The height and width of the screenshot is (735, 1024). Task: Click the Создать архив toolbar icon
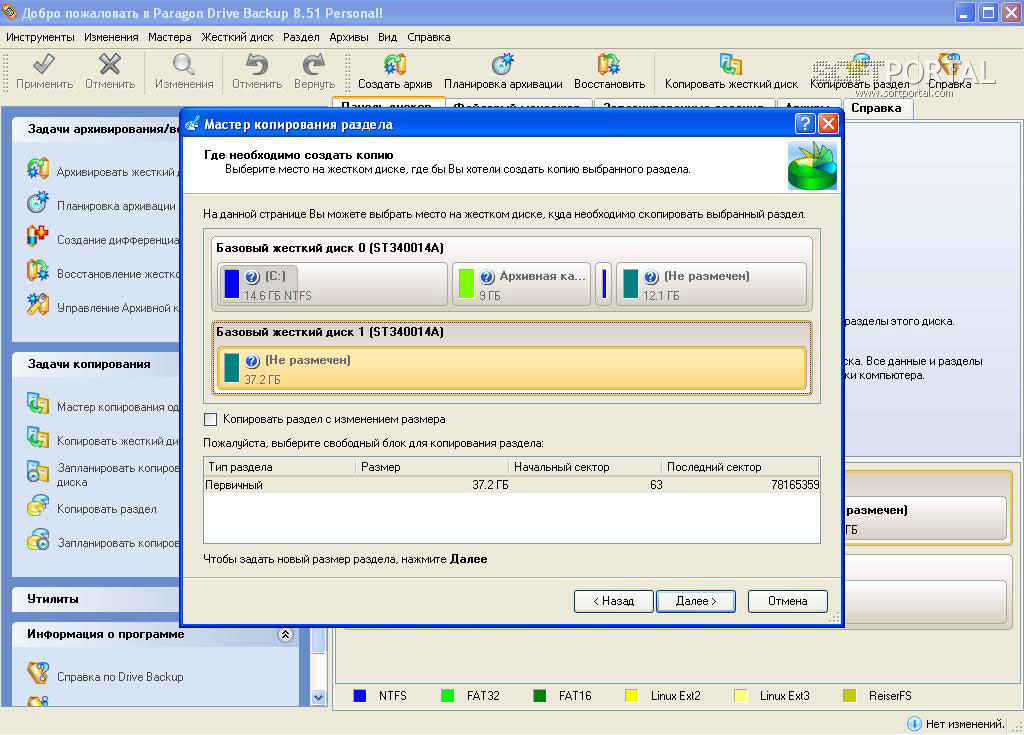click(x=395, y=64)
